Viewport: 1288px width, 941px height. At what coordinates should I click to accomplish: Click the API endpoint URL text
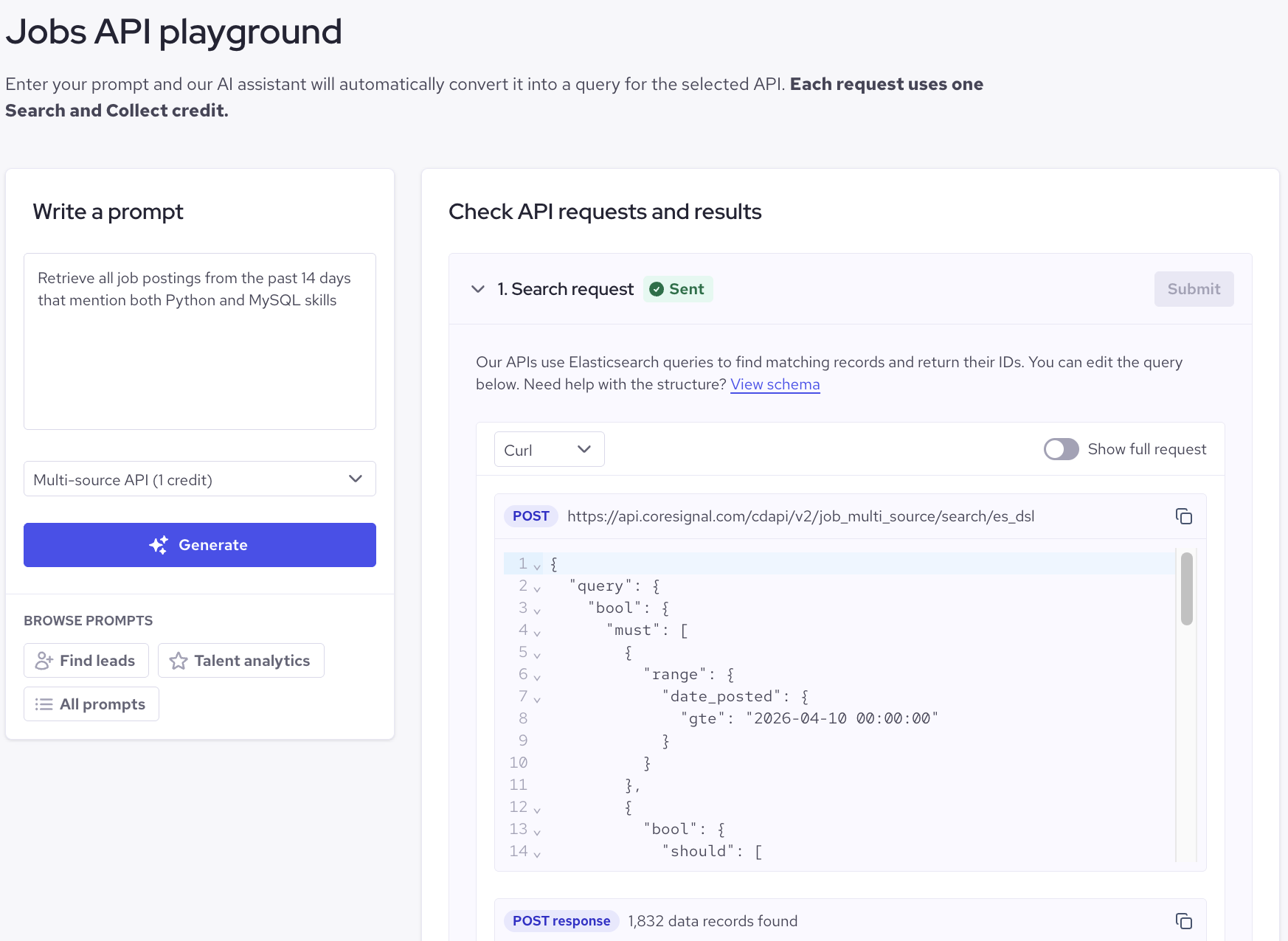[x=801, y=516]
